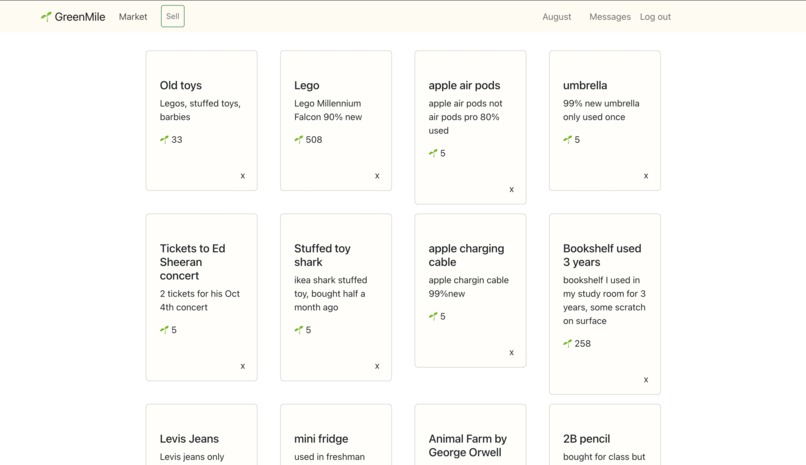The height and width of the screenshot is (465, 806).
Task: Open Tickets to Ed Sheeran concert title
Action: coord(192,262)
